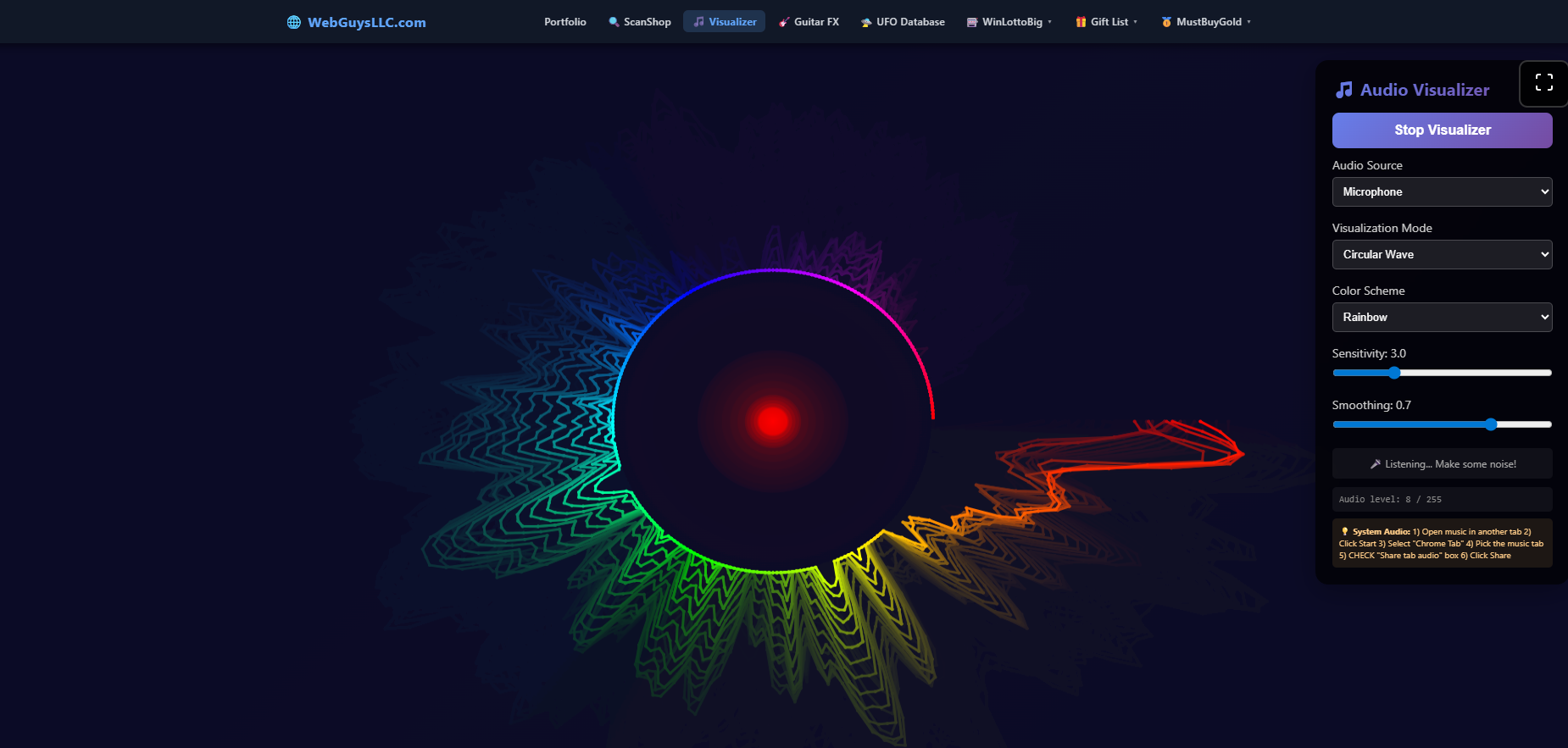
Task: Click the gift box icon
Action: tap(1081, 22)
